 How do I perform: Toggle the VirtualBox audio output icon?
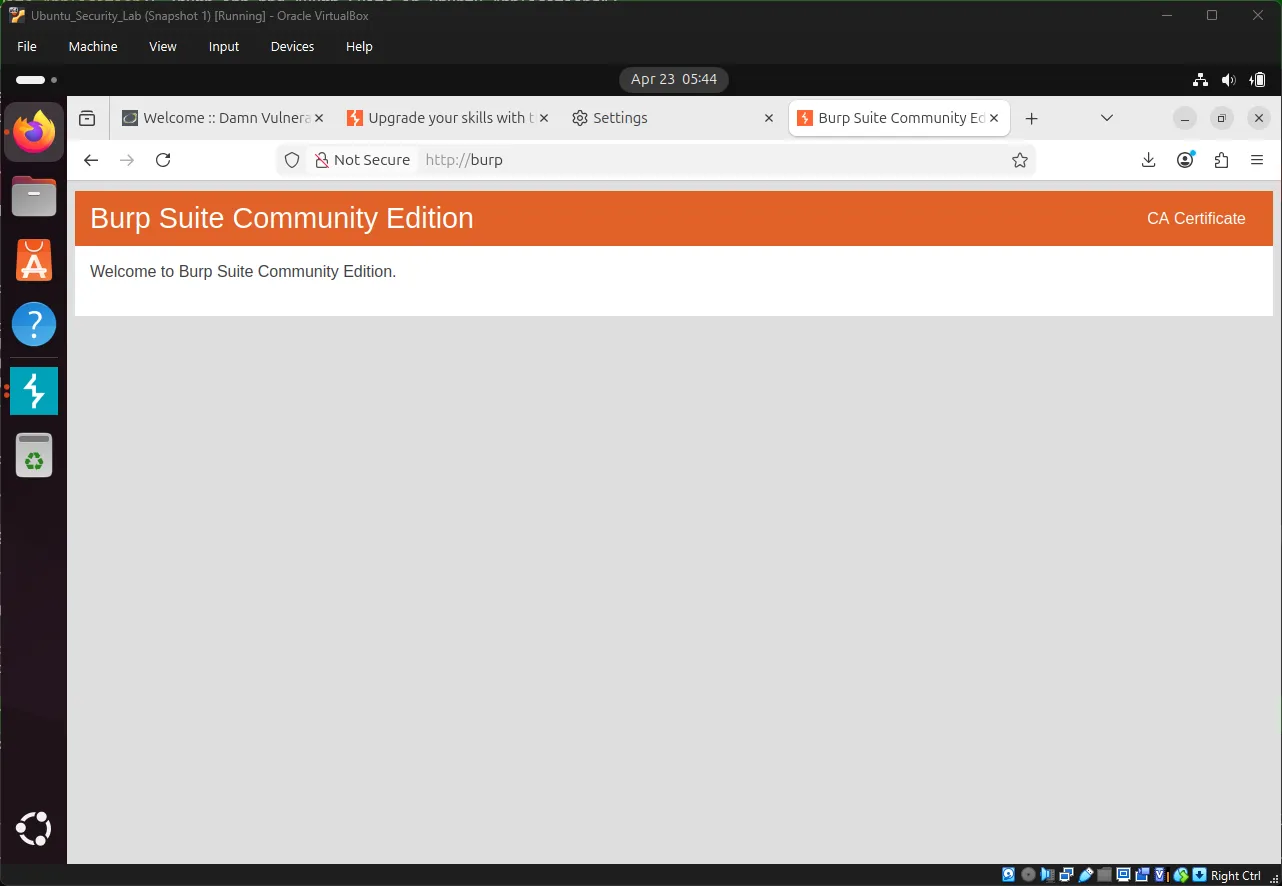point(1047,874)
